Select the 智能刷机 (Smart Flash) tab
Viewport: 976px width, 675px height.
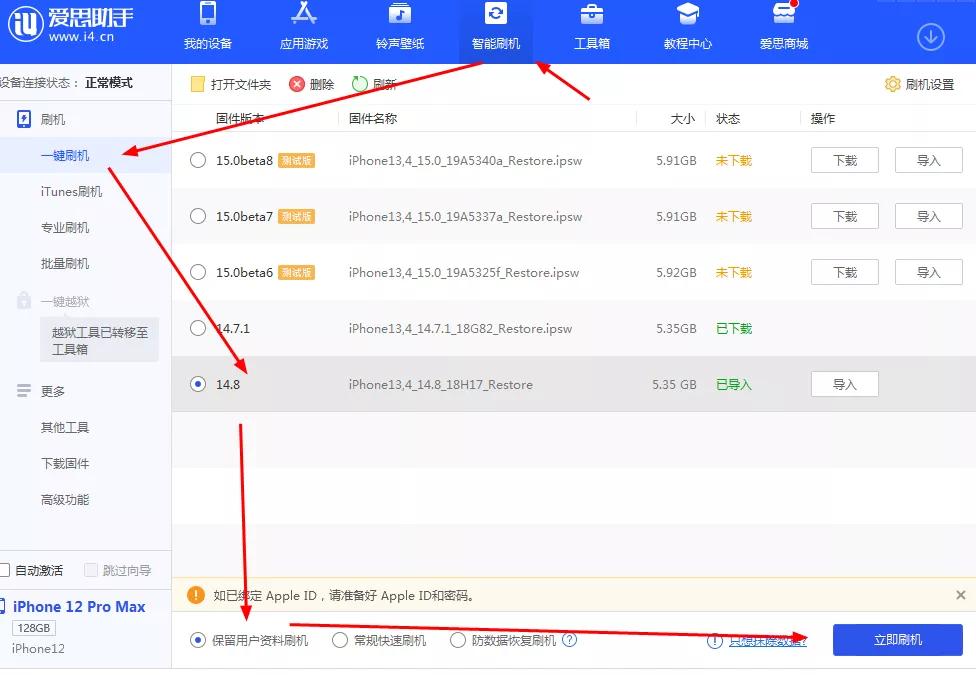tap(495, 30)
